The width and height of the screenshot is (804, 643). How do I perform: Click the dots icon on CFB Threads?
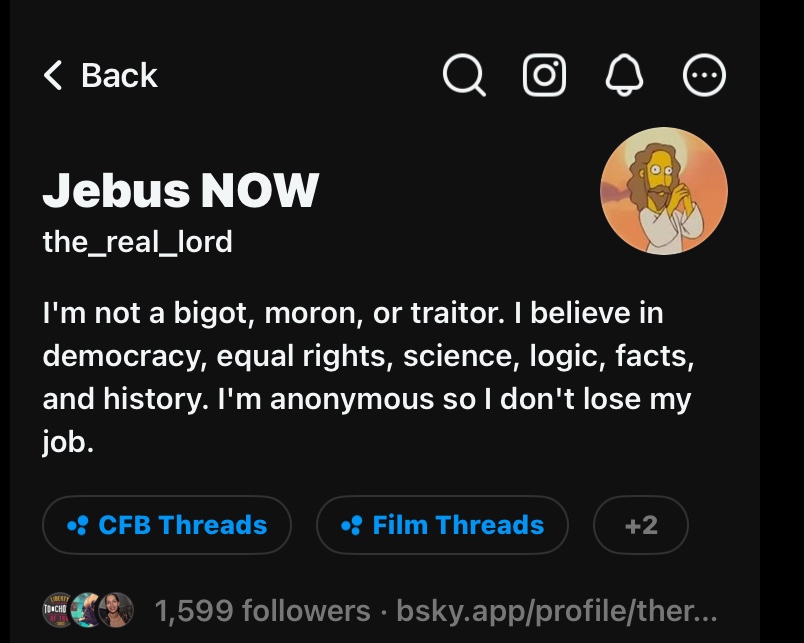77,525
